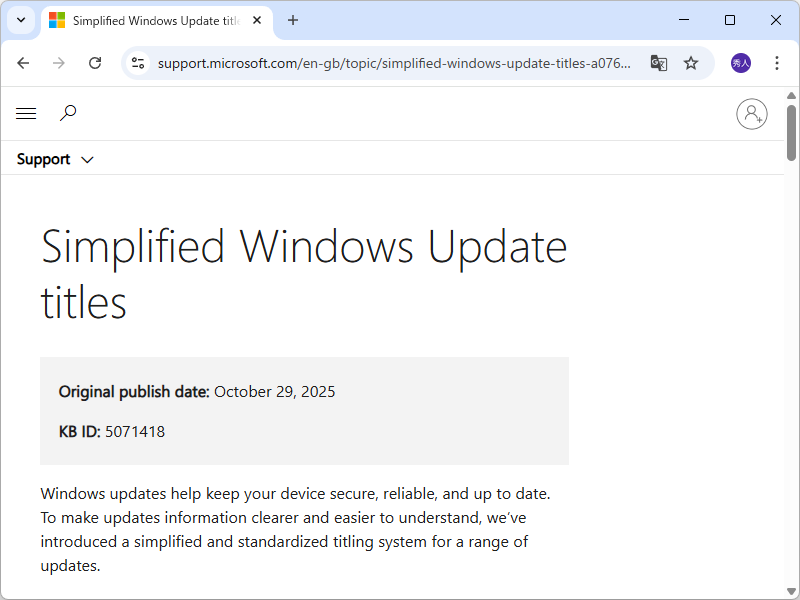Go back to the previous page
The width and height of the screenshot is (800, 600).
click(23, 62)
